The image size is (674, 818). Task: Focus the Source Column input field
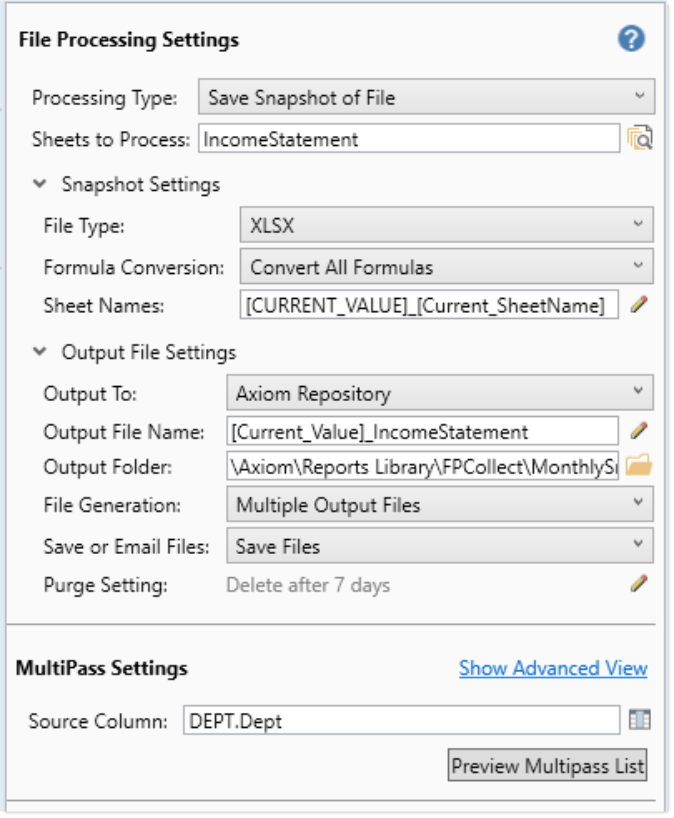point(401,720)
